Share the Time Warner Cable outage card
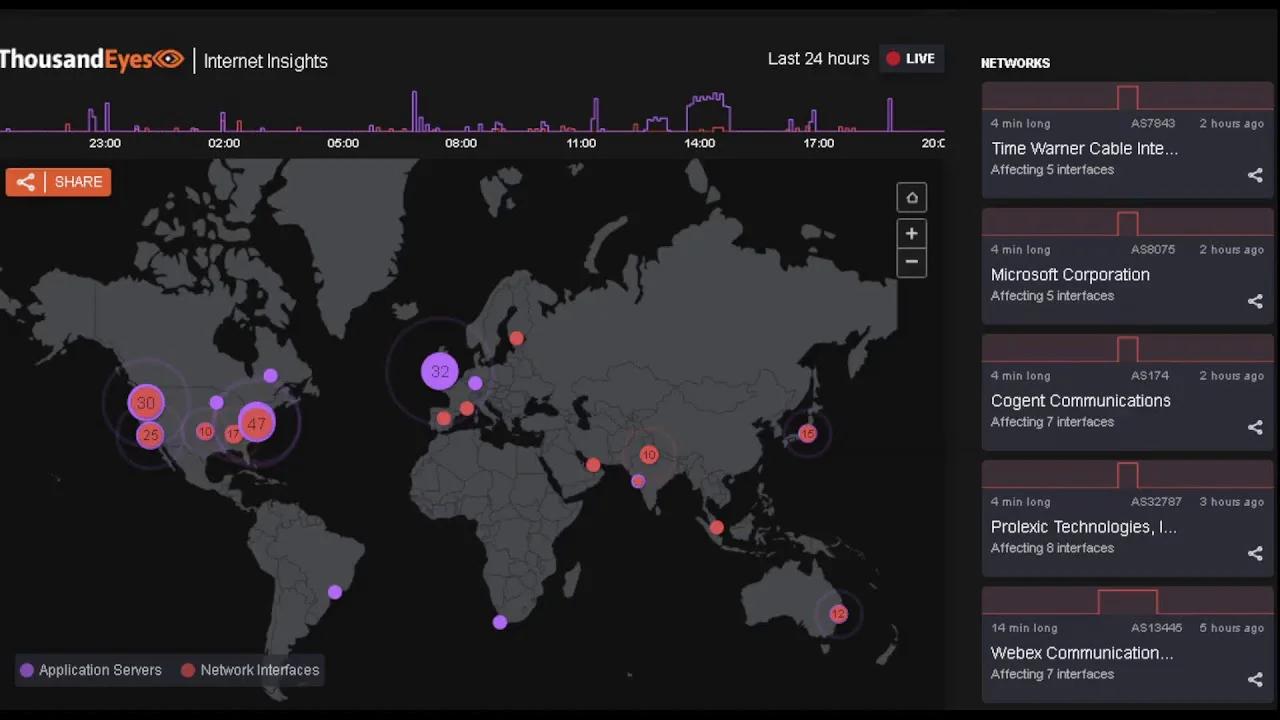The width and height of the screenshot is (1280, 720). click(1255, 175)
